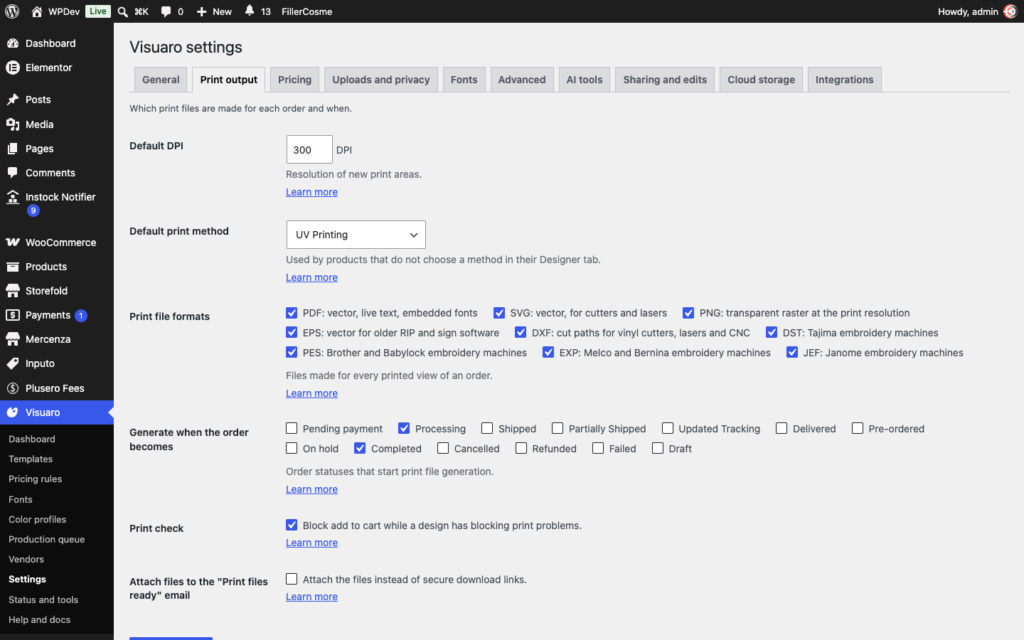This screenshot has height=640, width=1024.
Task: Switch to the AI tools tab
Action: [x=584, y=80]
